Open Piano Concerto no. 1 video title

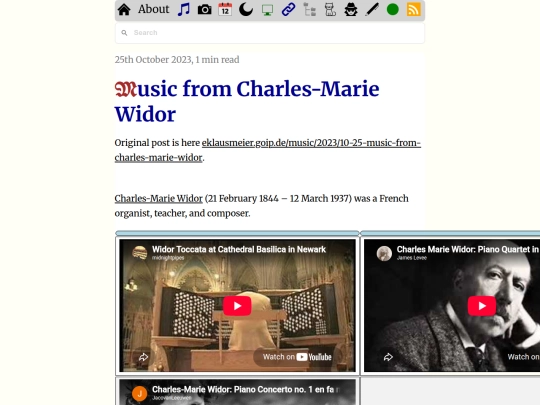point(246,390)
